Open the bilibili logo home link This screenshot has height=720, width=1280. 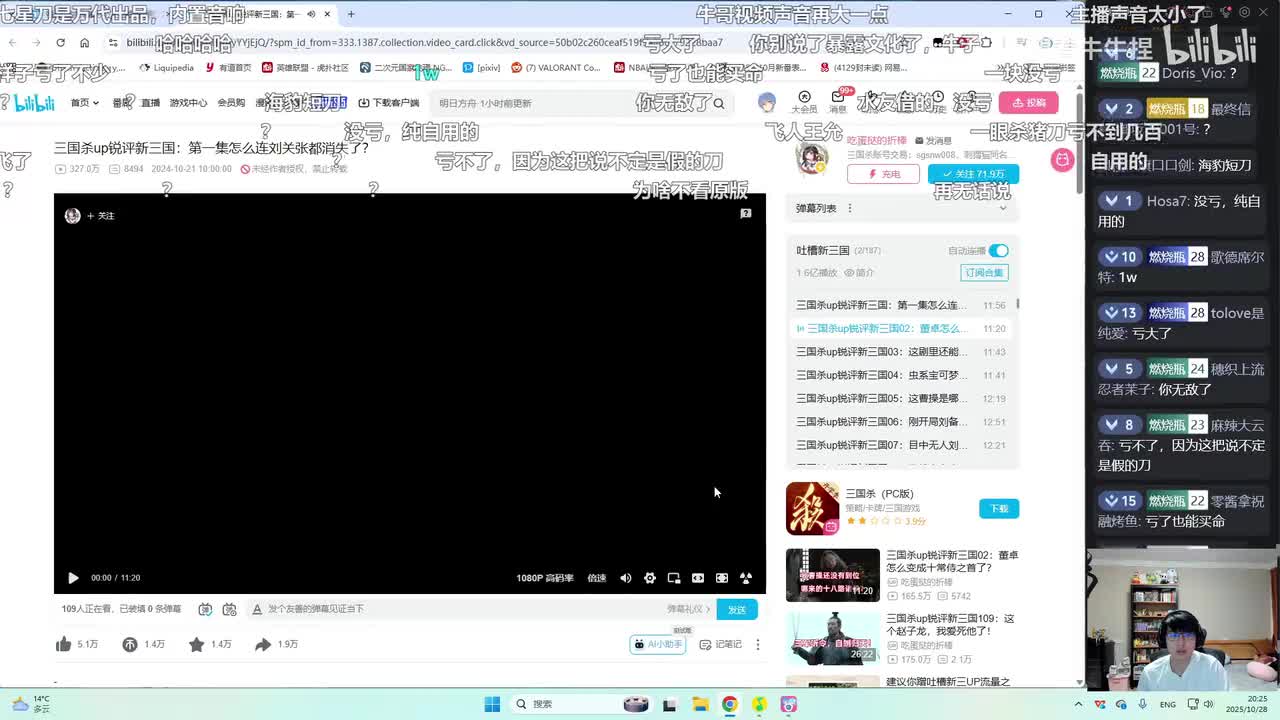(34, 103)
